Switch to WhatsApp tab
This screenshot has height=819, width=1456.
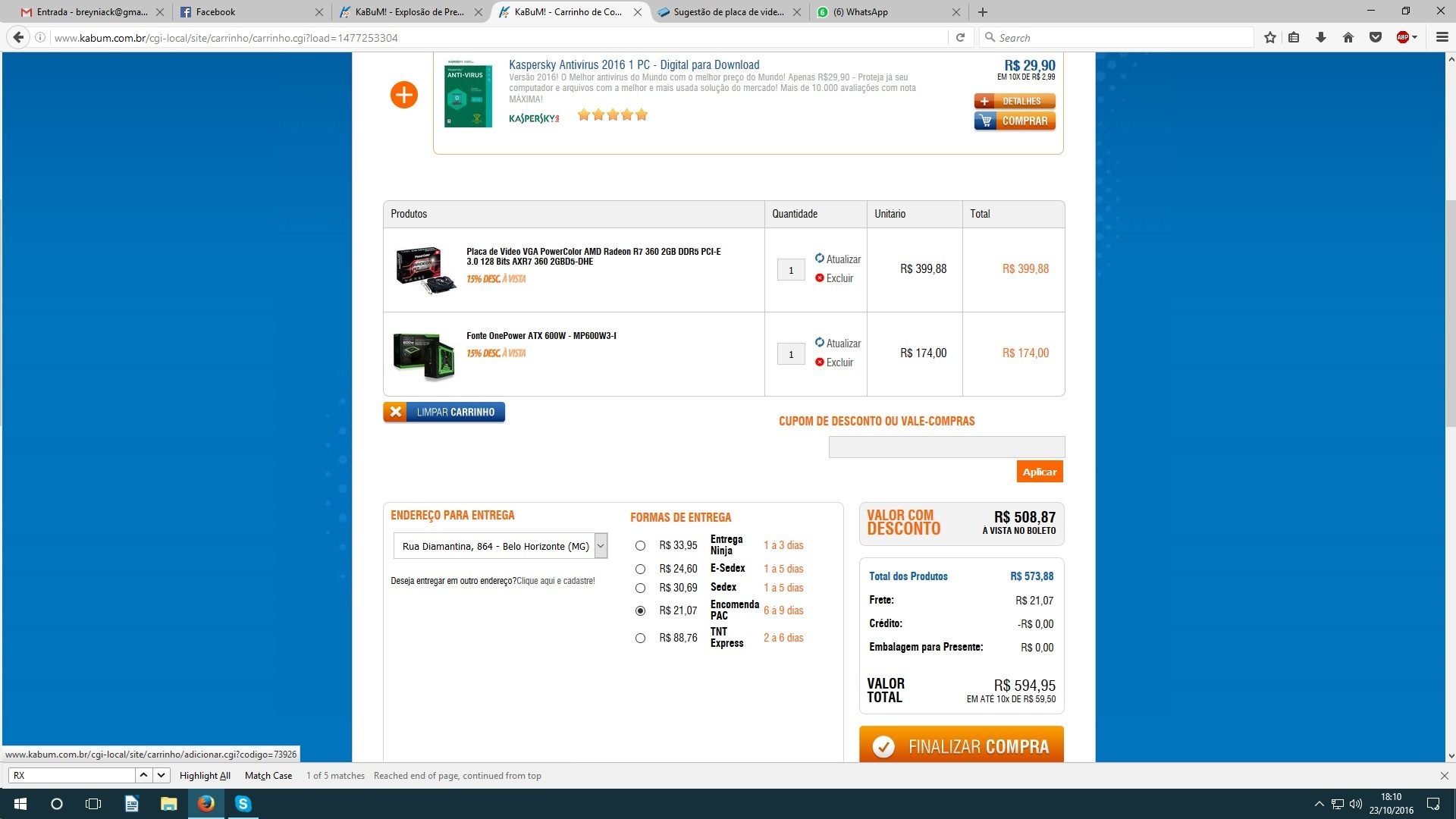coord(887,12)
